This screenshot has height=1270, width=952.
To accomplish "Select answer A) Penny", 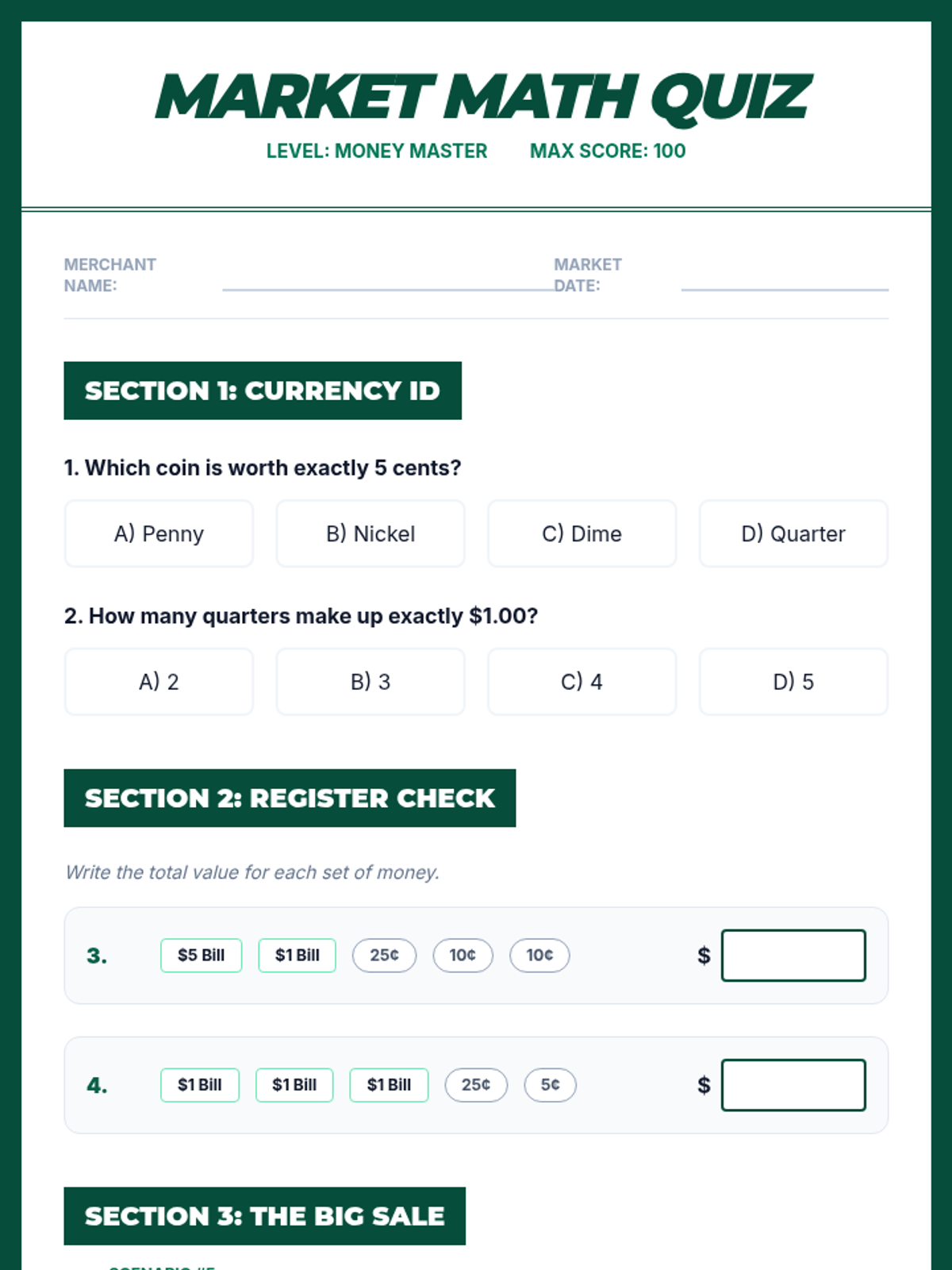I will click(x=159, y=533).
